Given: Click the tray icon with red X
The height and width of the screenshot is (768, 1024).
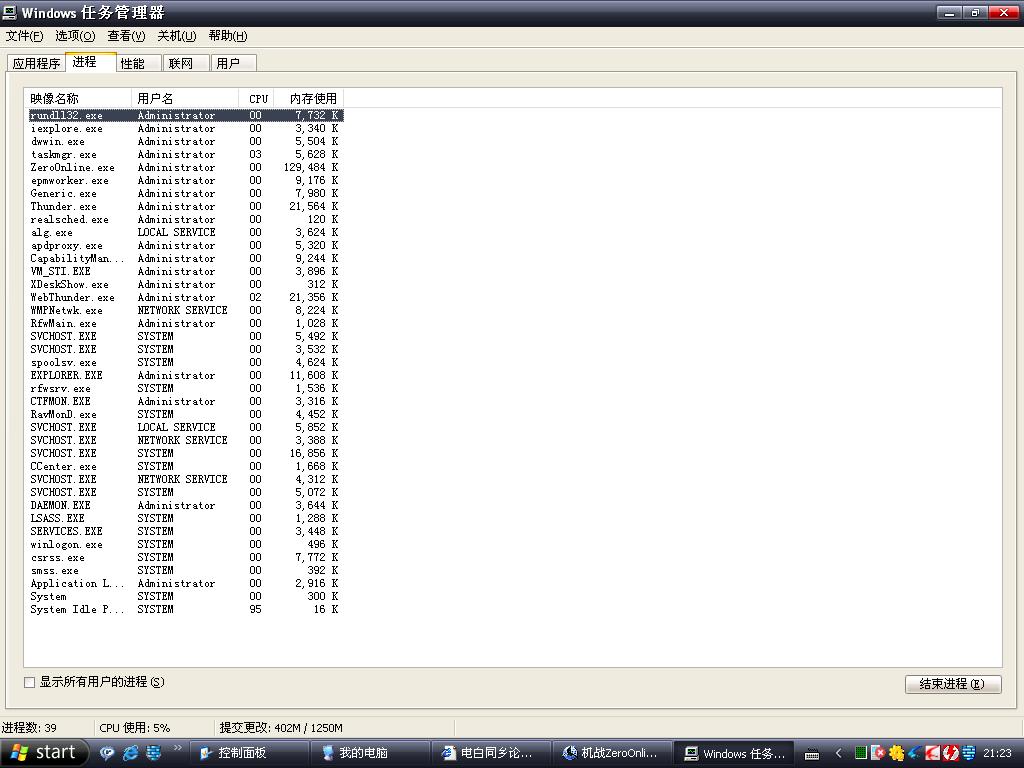Looking at the screenshot, I should [x=877, y=753].
